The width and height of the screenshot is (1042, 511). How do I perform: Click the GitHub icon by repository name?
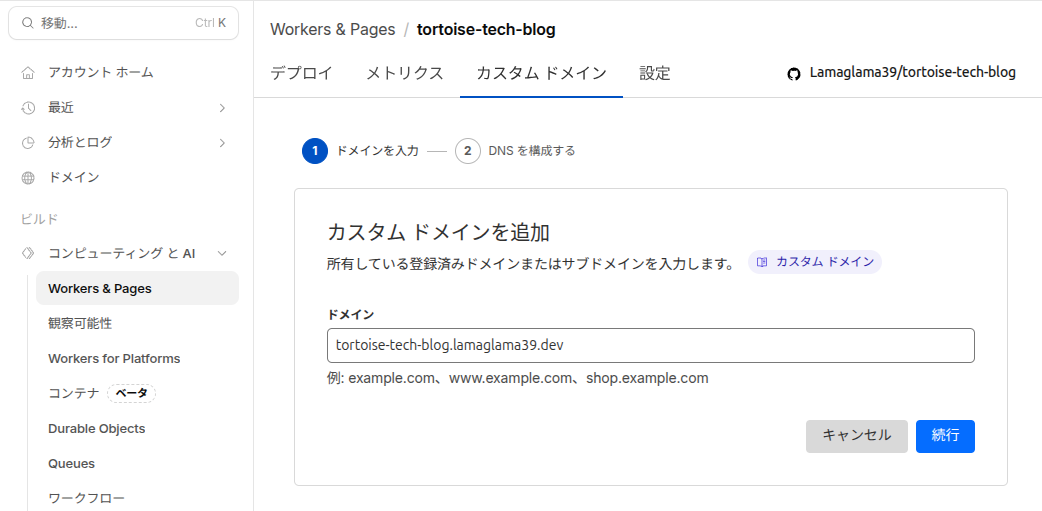794,73
